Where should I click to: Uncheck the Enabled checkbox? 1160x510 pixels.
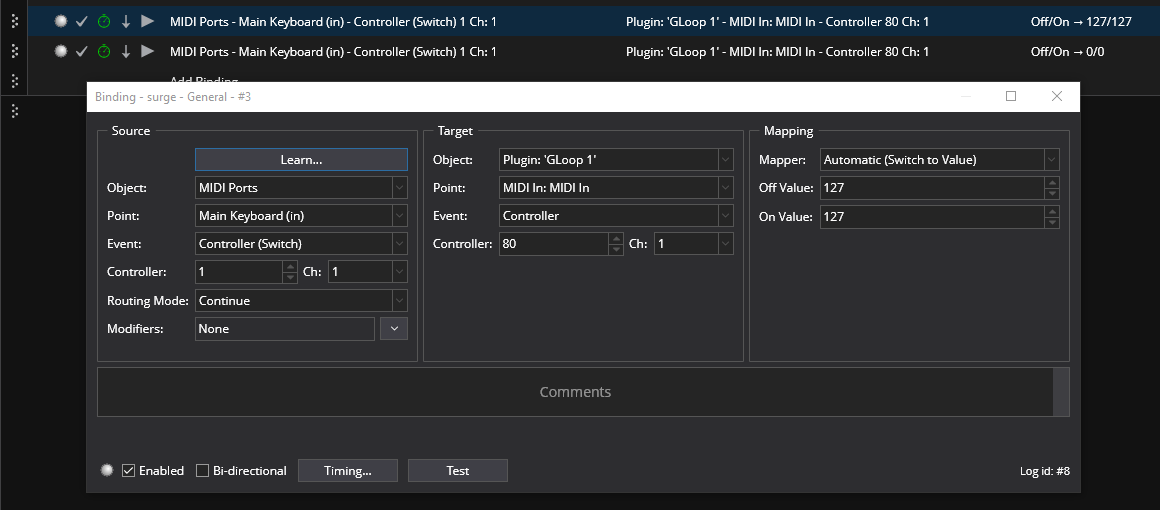pos(128,471)
